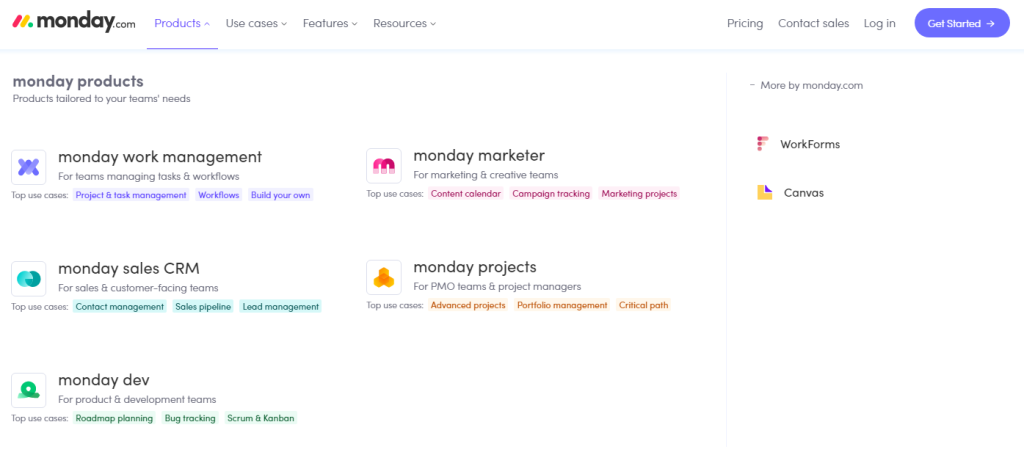Click 'More by monday.com' label
Image resolution: width=1024 pixels, height=455 pixels.
click(x=812, y=85)
